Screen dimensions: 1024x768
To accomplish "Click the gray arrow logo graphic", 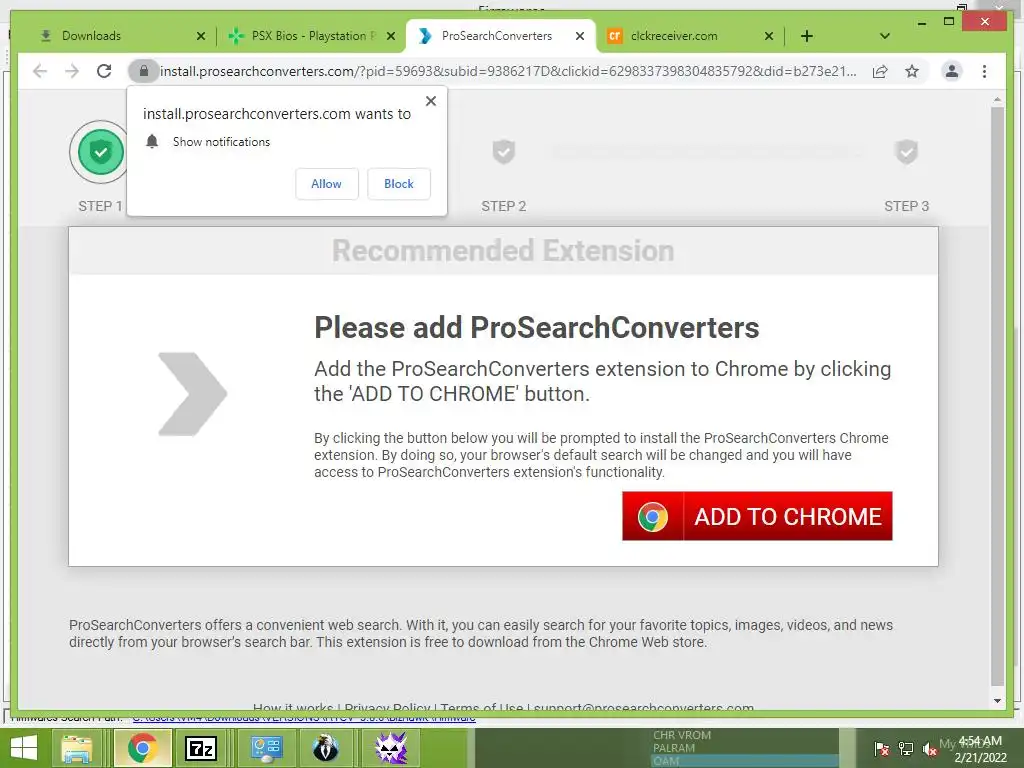I will 193,394.
